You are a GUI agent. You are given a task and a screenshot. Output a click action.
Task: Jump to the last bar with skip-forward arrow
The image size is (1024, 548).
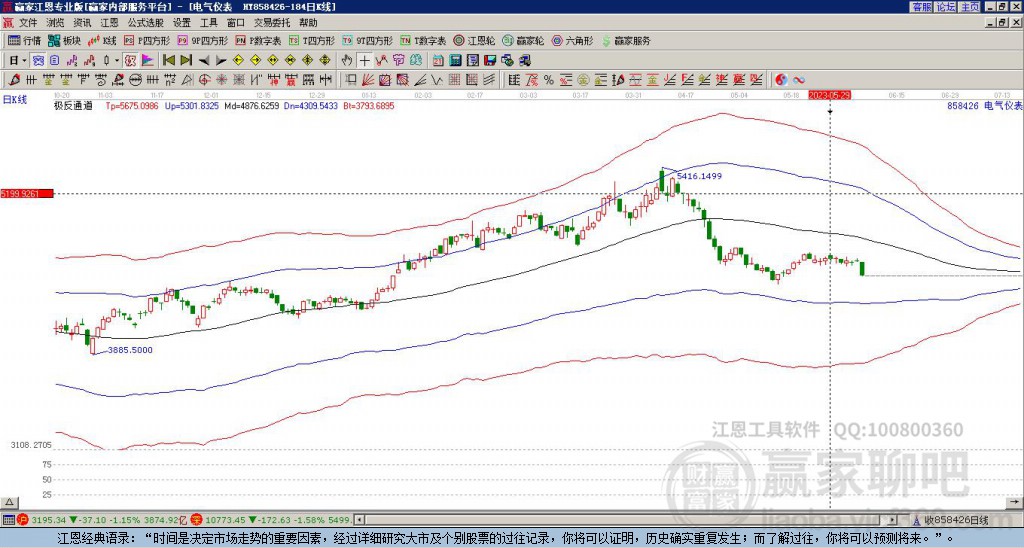(186, 61)
